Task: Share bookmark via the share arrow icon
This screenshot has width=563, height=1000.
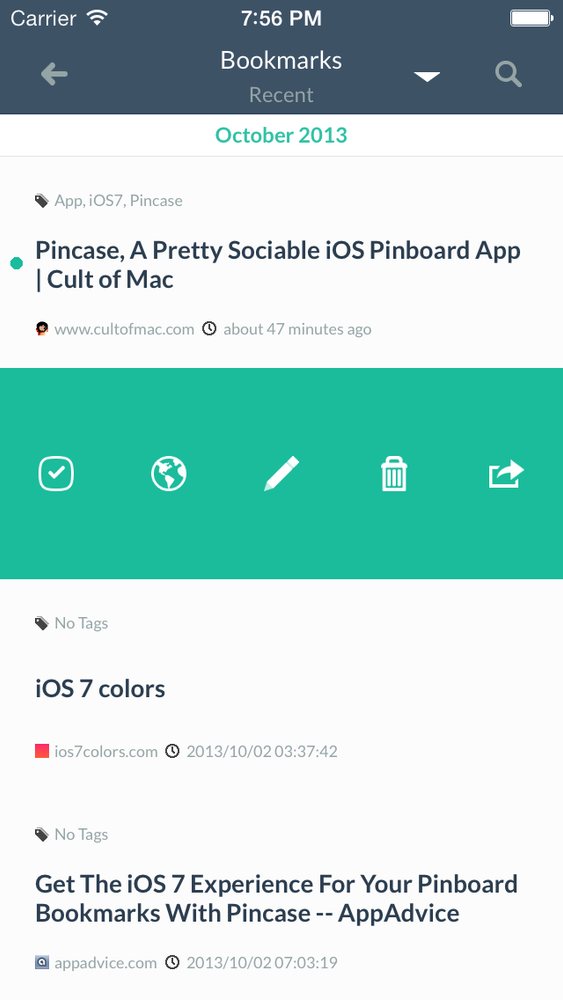Action: coord(506,474)
